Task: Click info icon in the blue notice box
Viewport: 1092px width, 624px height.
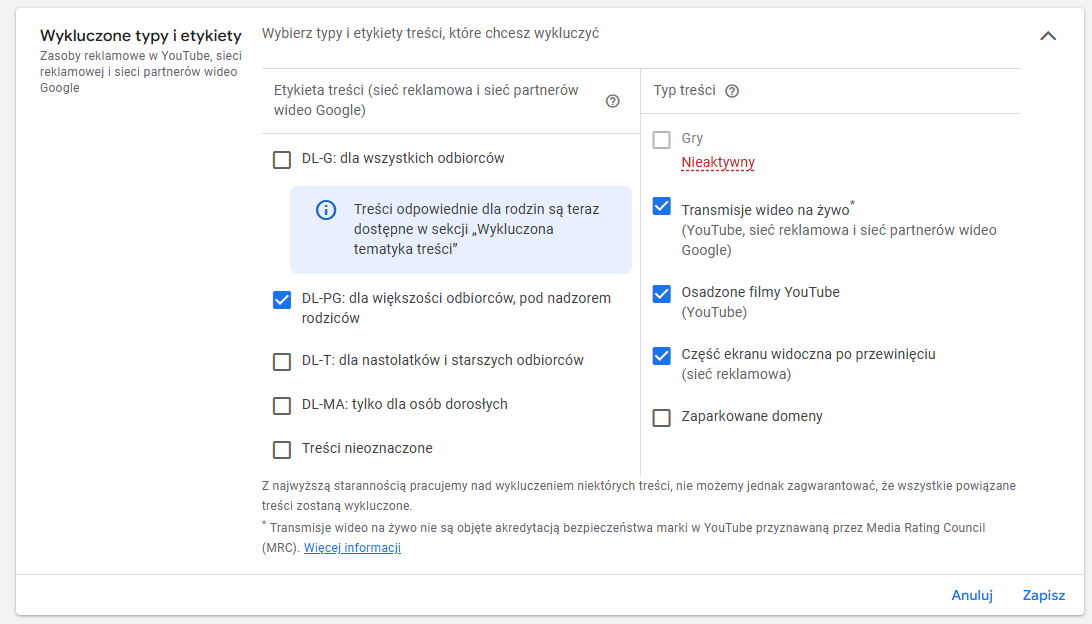Action: [x=325, y=210]
